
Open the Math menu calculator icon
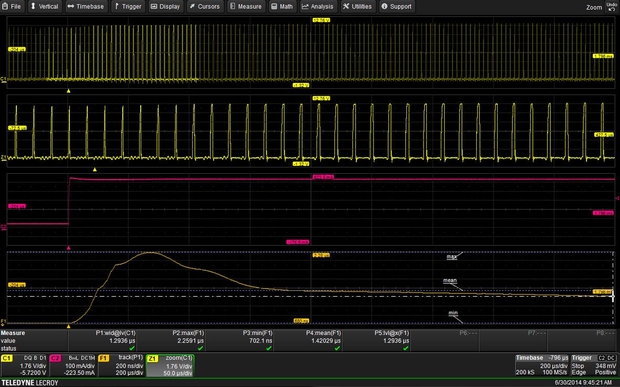(x=274, y=6)
